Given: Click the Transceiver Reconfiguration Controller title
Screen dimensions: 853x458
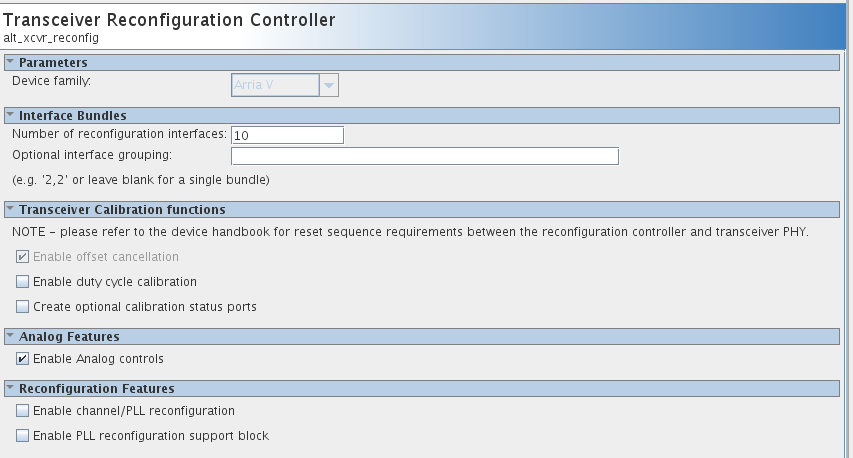Looking at the screenshot, I should coord(170,19).
